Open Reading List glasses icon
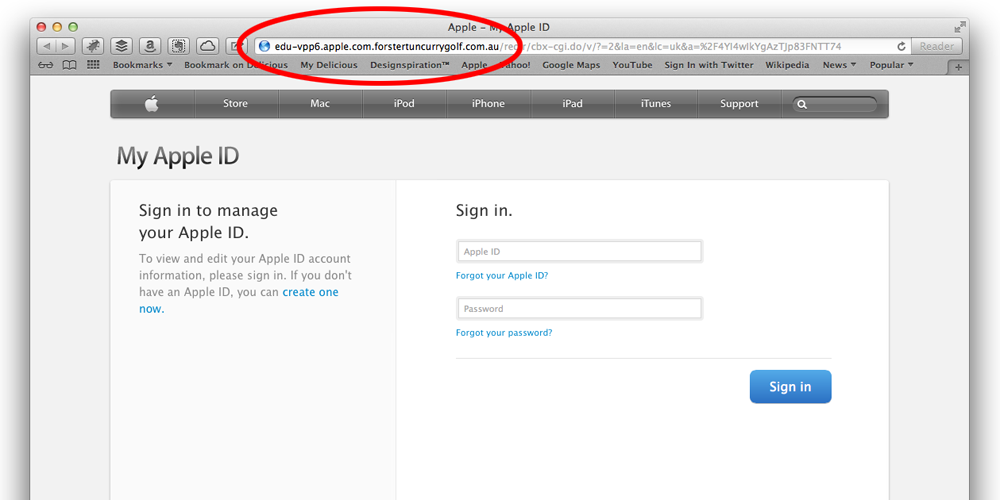 [46, 65]
